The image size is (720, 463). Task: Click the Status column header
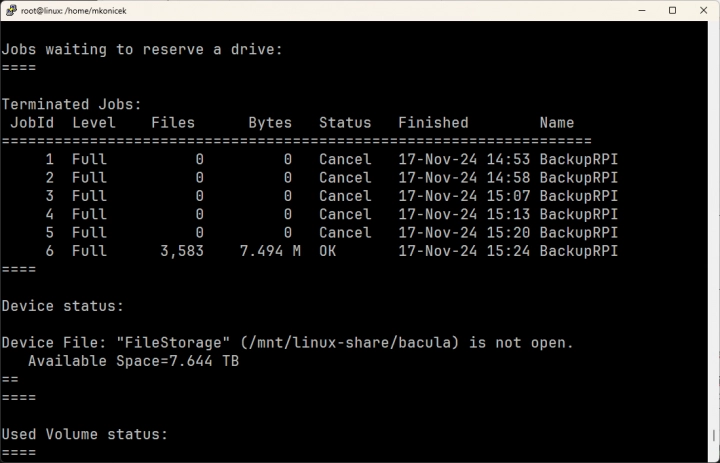pos(345,123)
